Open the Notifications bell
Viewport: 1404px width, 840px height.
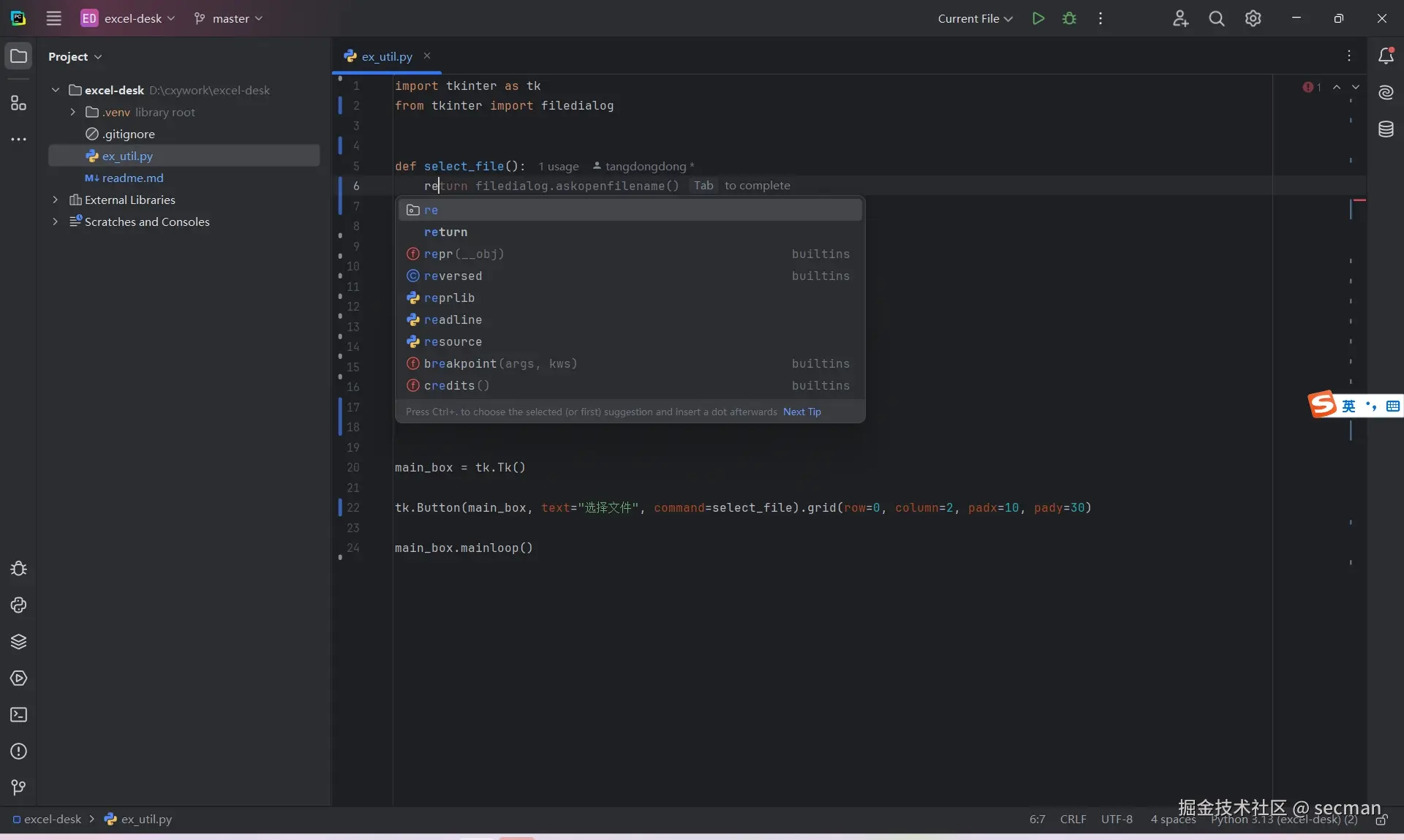[1386, 56]
